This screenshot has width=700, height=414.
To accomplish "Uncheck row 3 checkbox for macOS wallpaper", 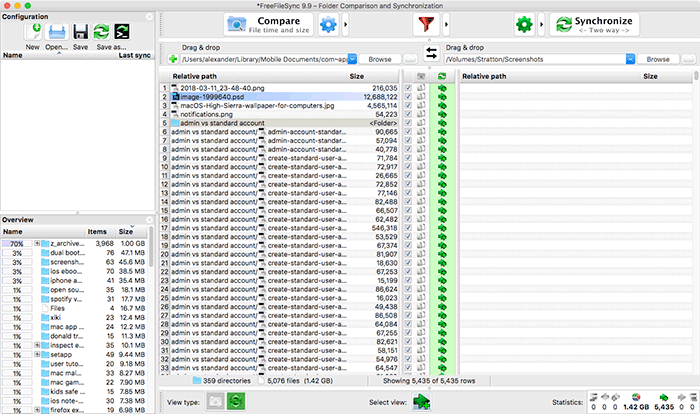I will pyautogui.click(x=408, y=105).
